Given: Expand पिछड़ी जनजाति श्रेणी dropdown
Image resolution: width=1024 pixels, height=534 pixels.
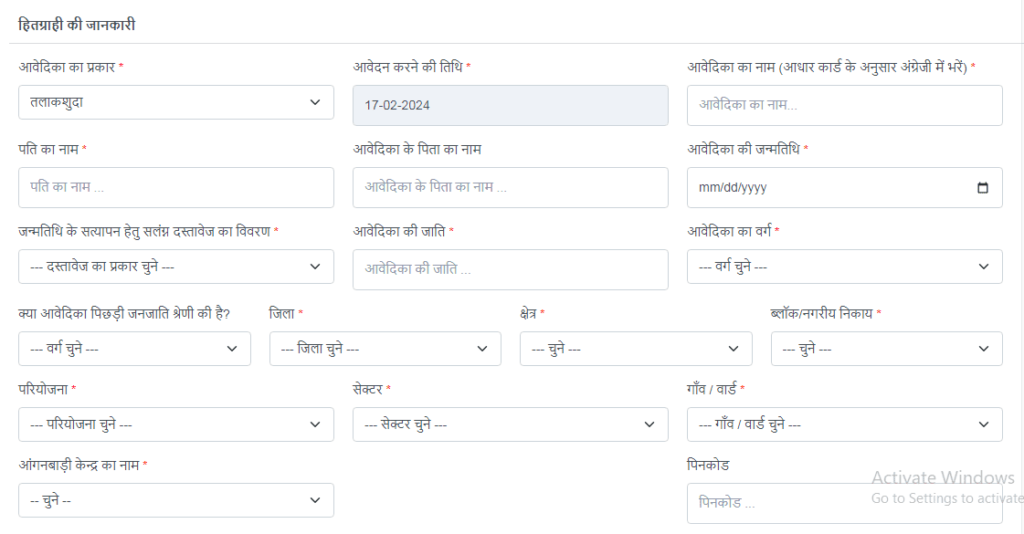Looking at the screenshot, I should 134,349.
